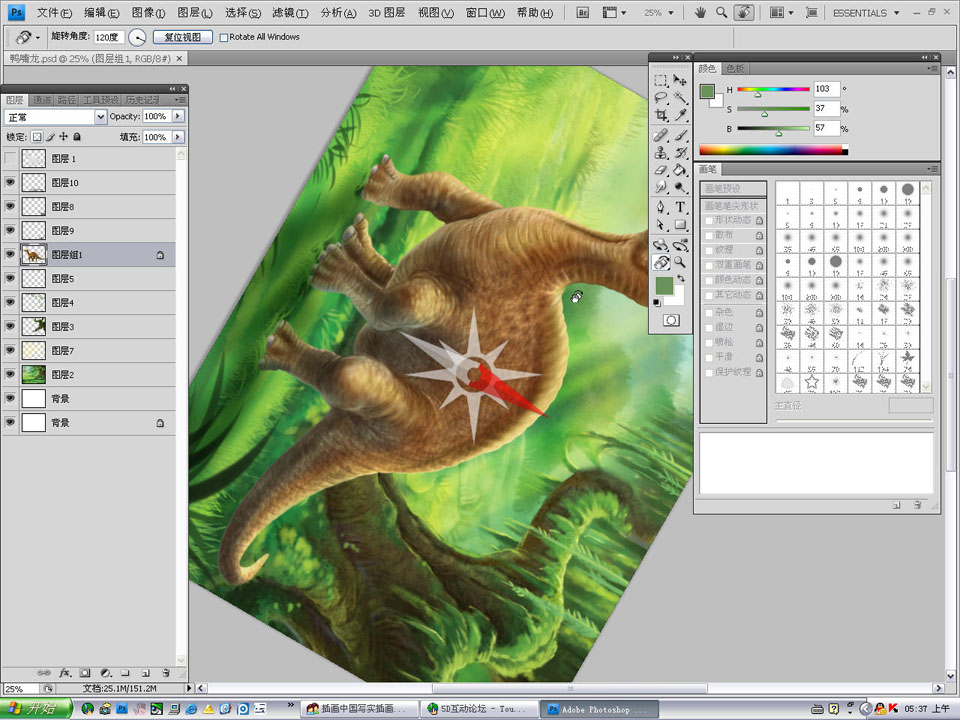Open the blend mode 正常 dropdown
Screen dimensions: 960x720
coord(100,116)
